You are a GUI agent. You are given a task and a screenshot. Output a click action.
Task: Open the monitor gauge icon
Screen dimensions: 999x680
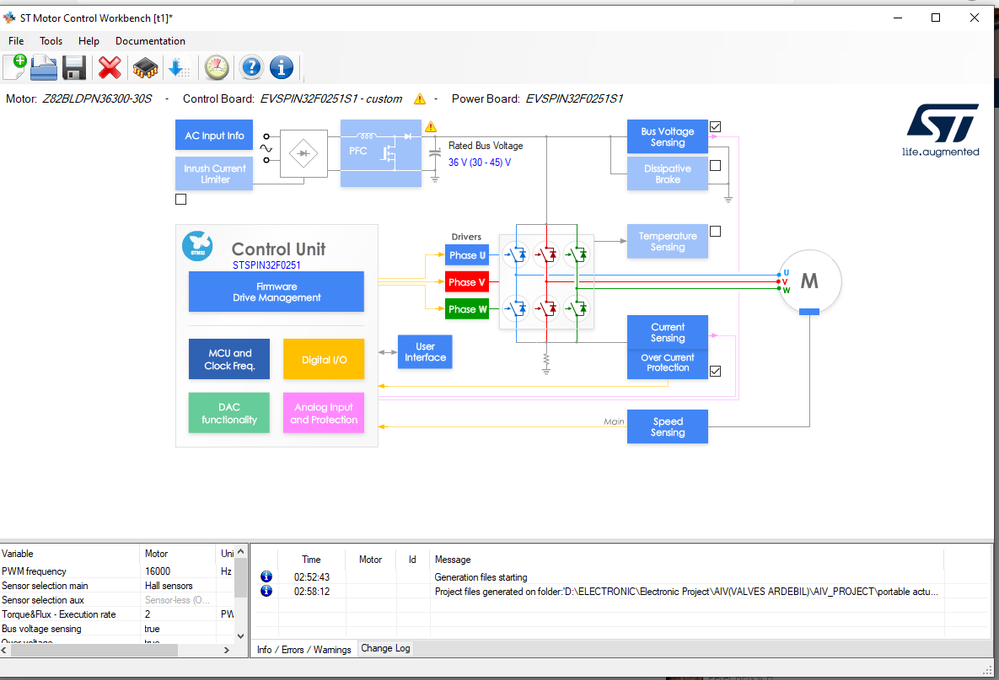click(x=217, y=68)
